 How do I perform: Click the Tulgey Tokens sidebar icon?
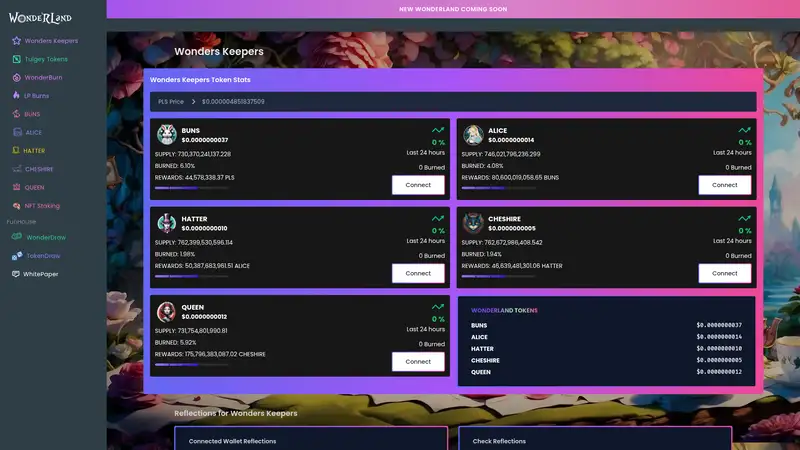[x=16, y=59]
